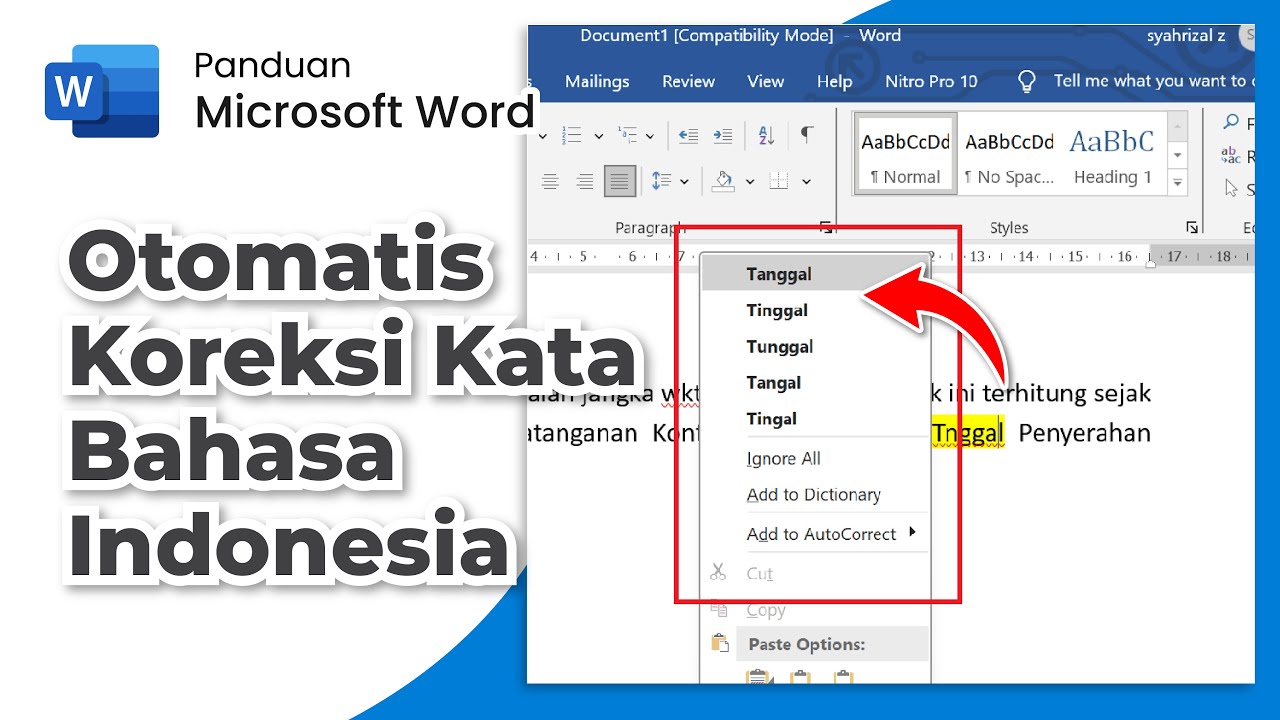Click the words terhitung sejak in the document
The height and width of the screenshot is (720, 1280).
click(1066, 393)
